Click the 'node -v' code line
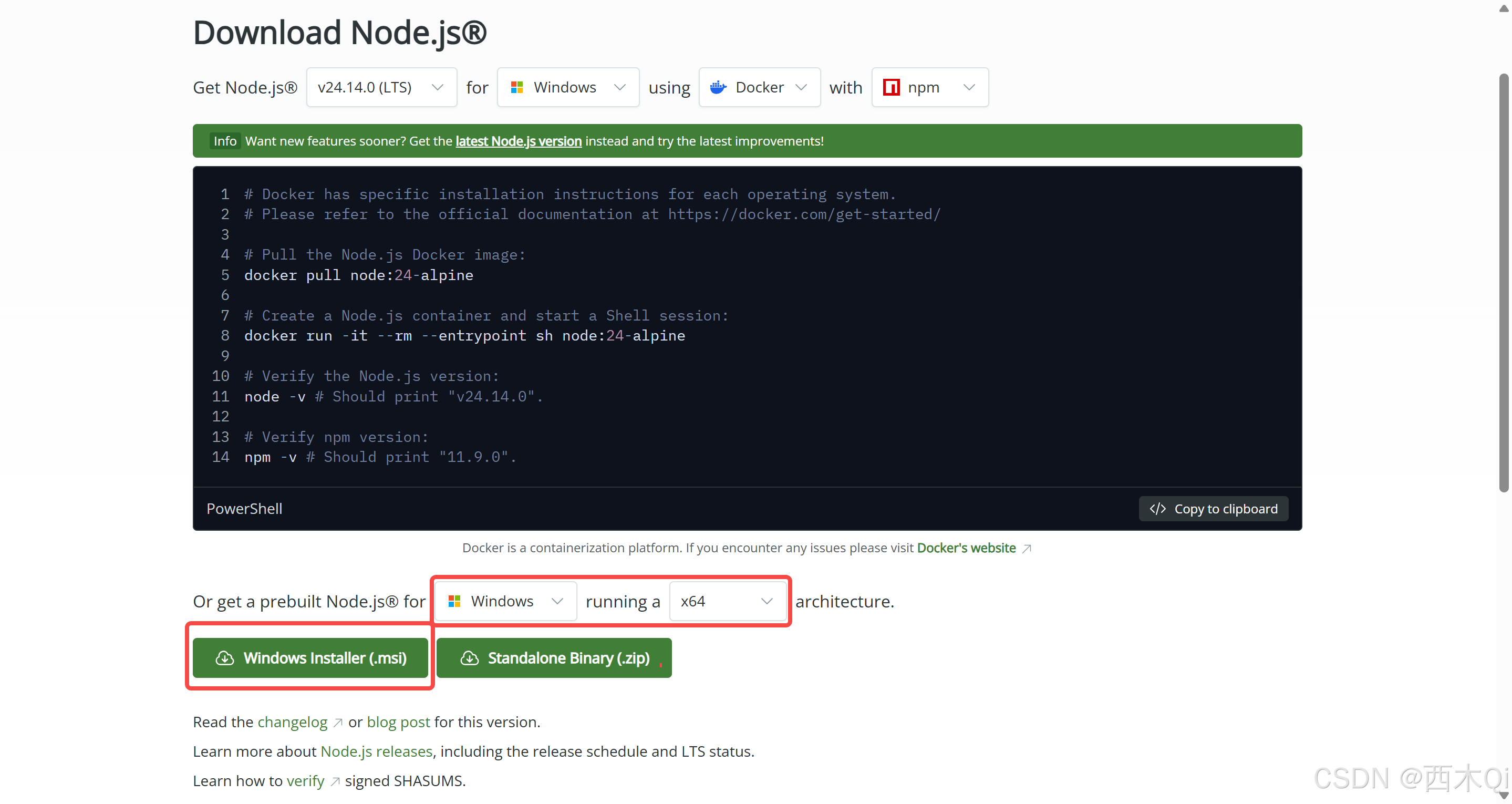 pos(393,397)
